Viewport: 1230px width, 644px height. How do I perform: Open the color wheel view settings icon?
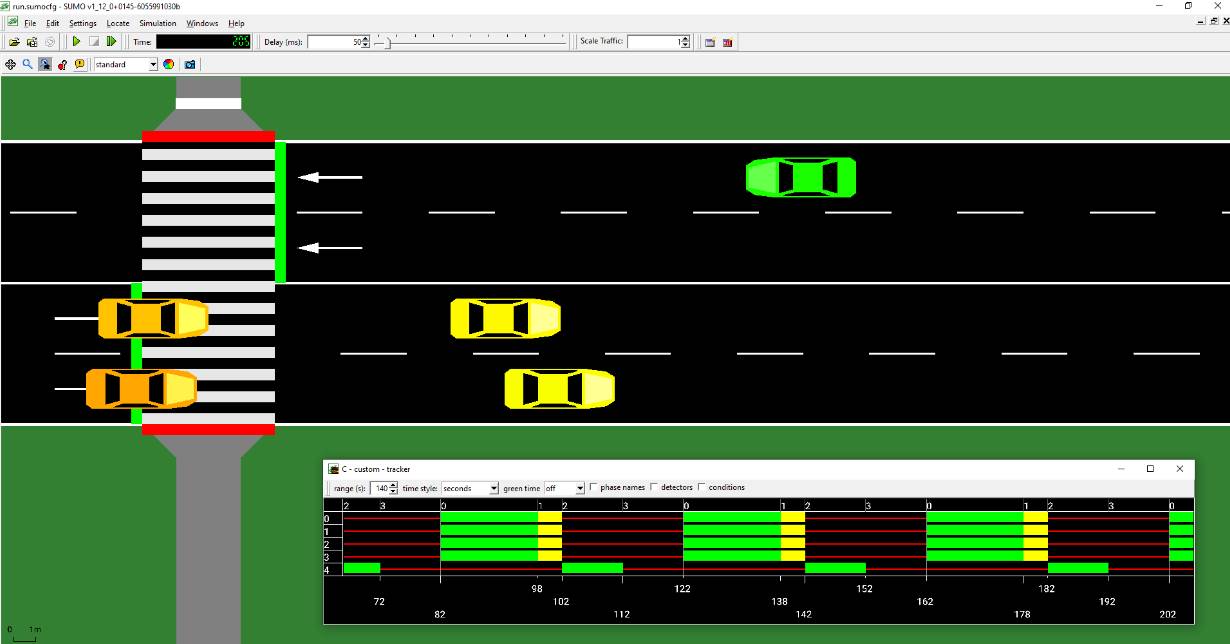pos(169,64)
